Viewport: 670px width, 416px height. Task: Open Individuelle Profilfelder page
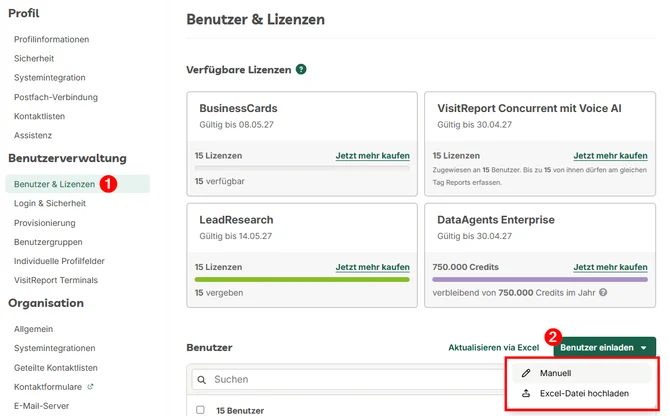click(59, 261)
